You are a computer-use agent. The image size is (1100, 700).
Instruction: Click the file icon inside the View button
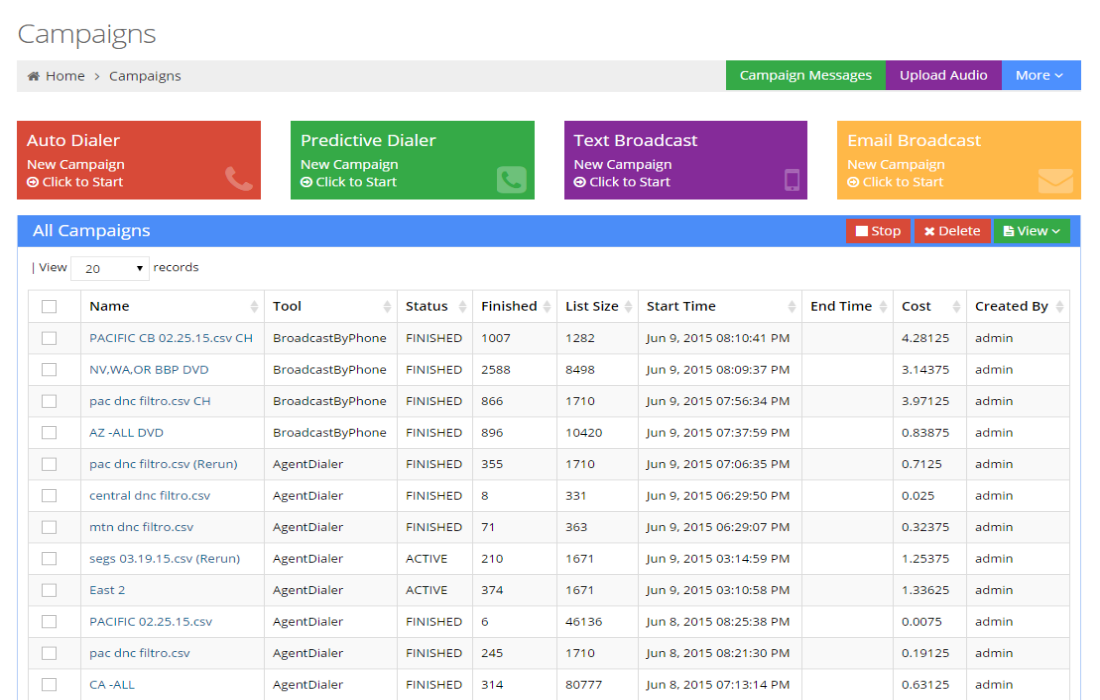(1008, 231)
